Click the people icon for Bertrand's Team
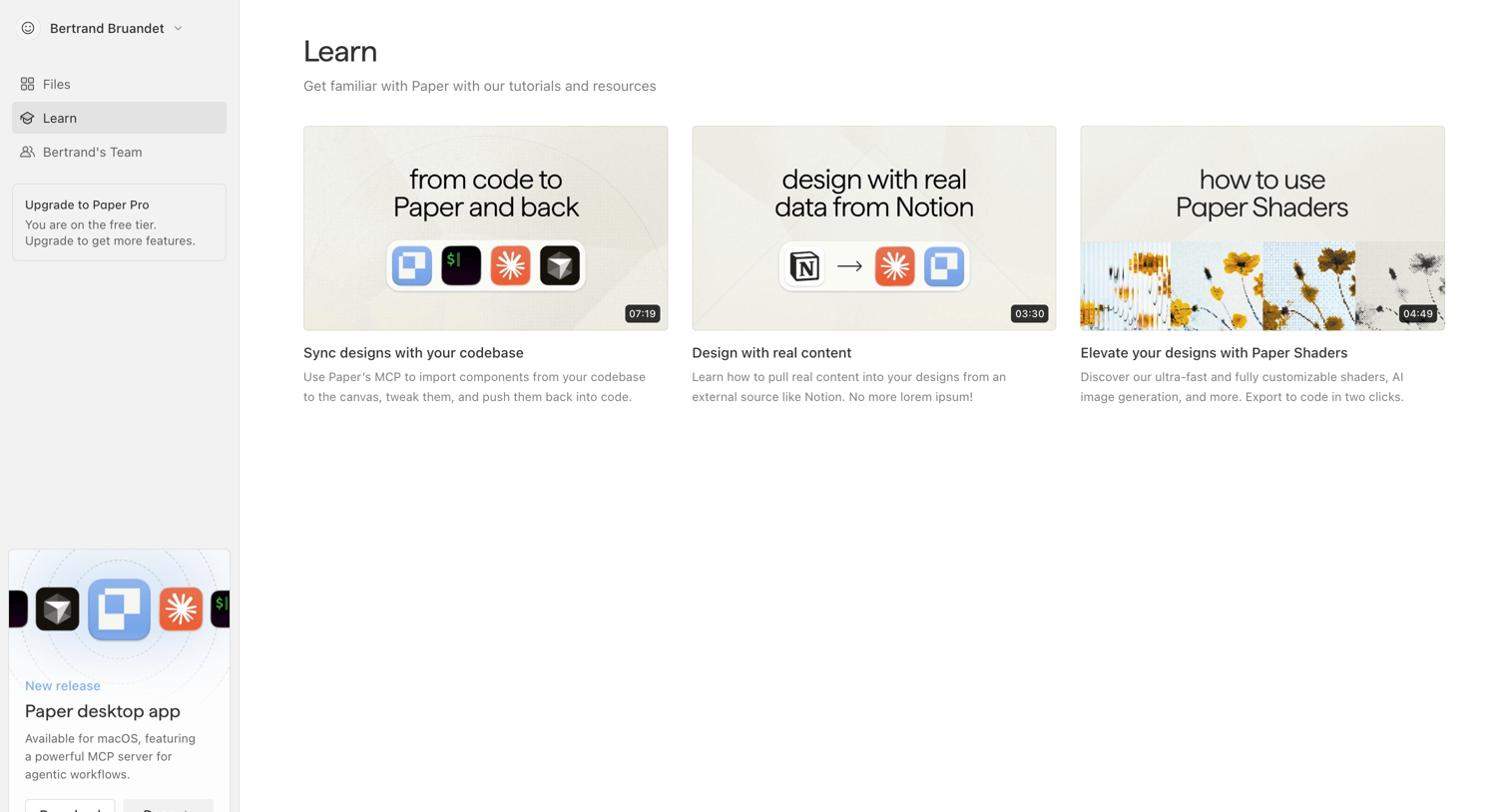1509x812 pixels. tap(28, 152)
